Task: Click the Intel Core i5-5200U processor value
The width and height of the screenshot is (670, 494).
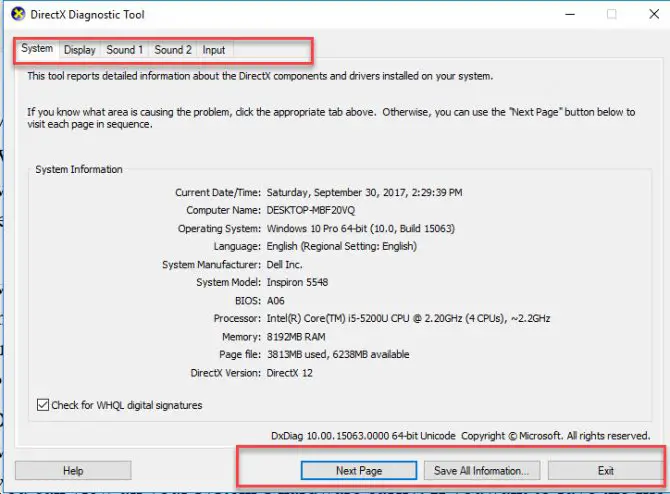Action: coord(408,318)
